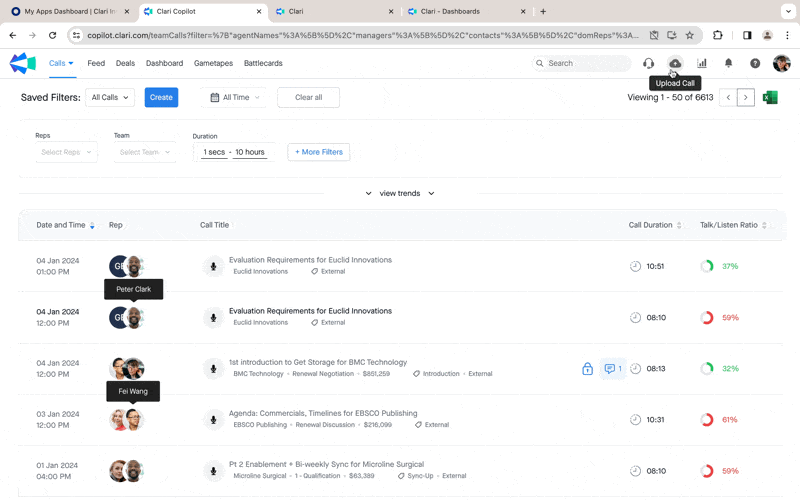
Task: Reload the page in browser
Action: click(52, 35)
